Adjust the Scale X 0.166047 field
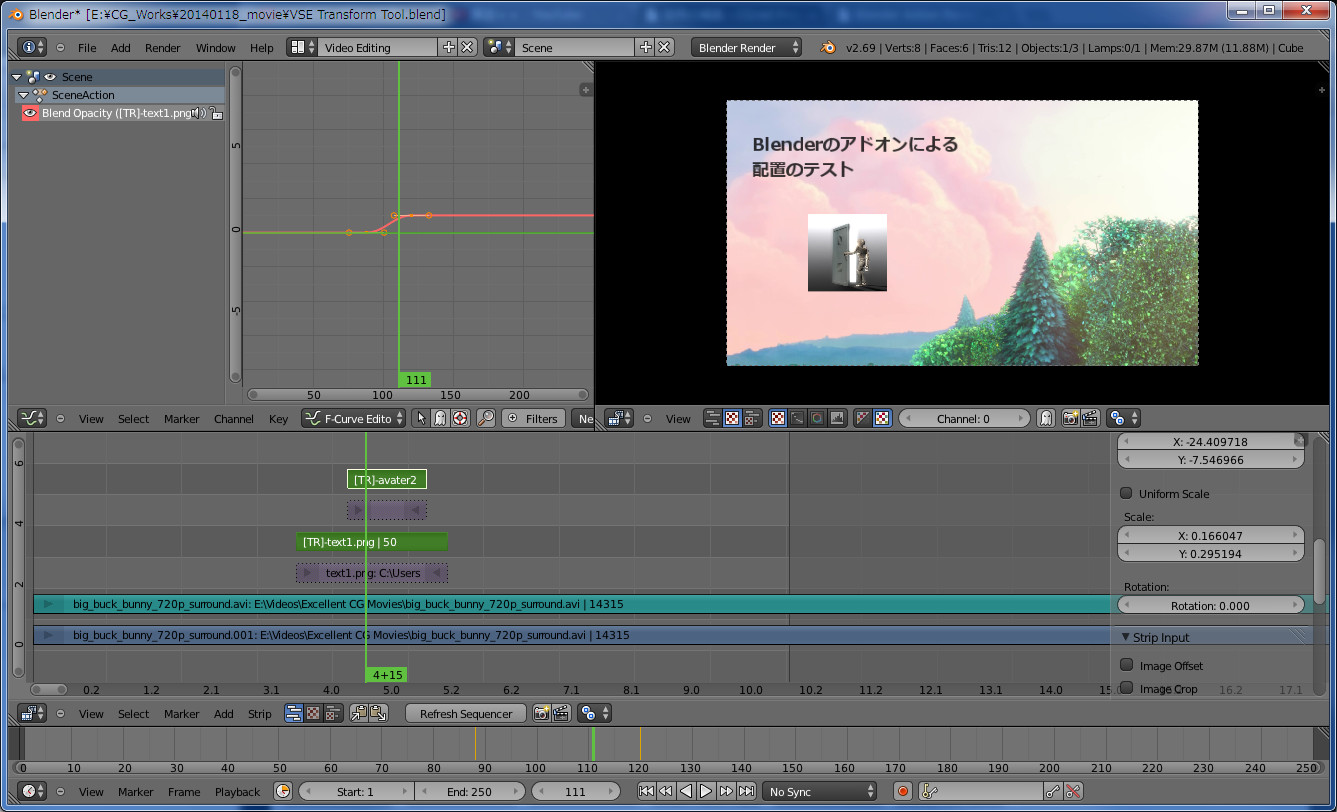The image size is (1337, 812). 1211,535
